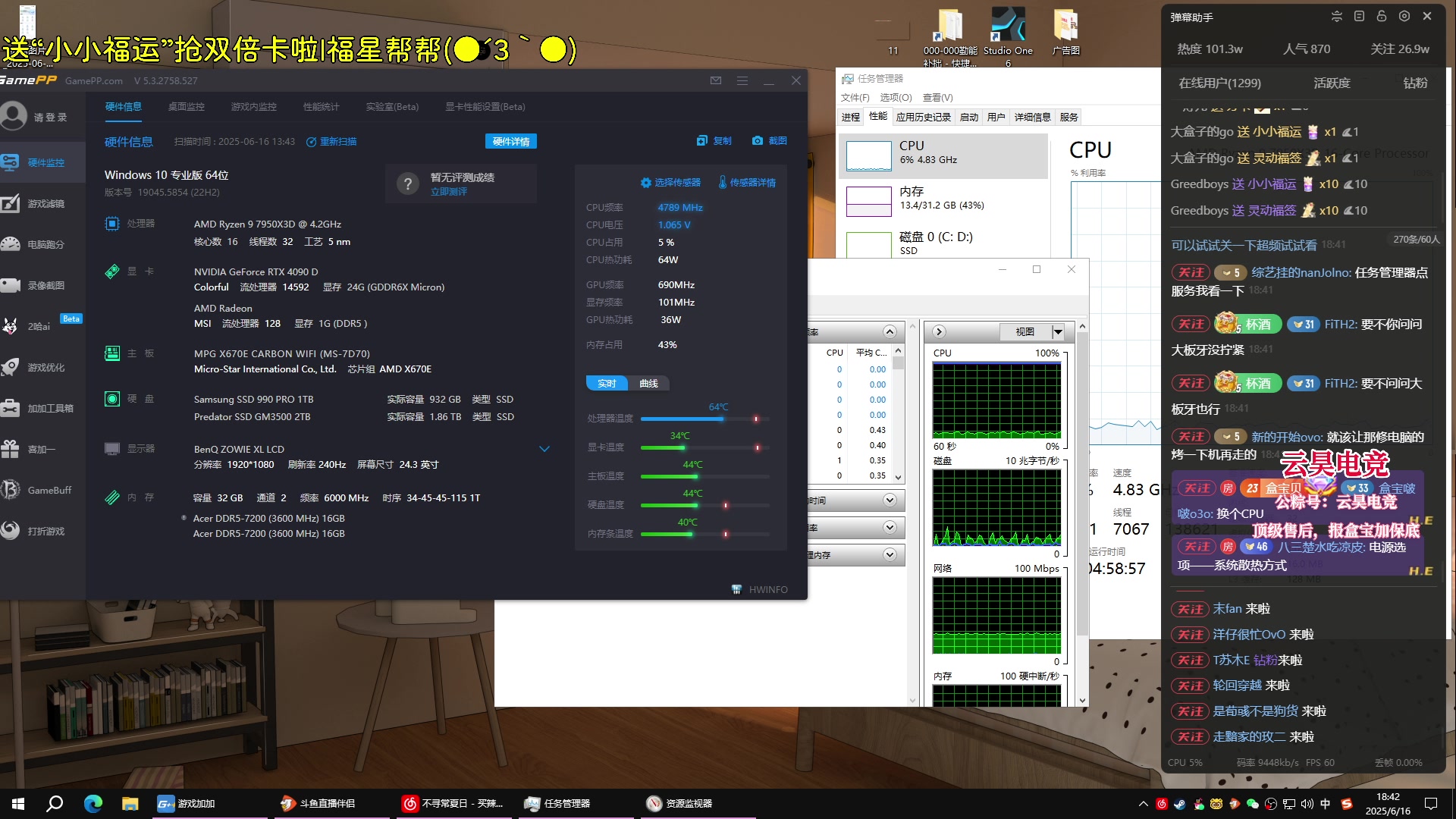
Task: Select the 磁盘 0 (C: D:) performance item
Action: tap(943, 244)
